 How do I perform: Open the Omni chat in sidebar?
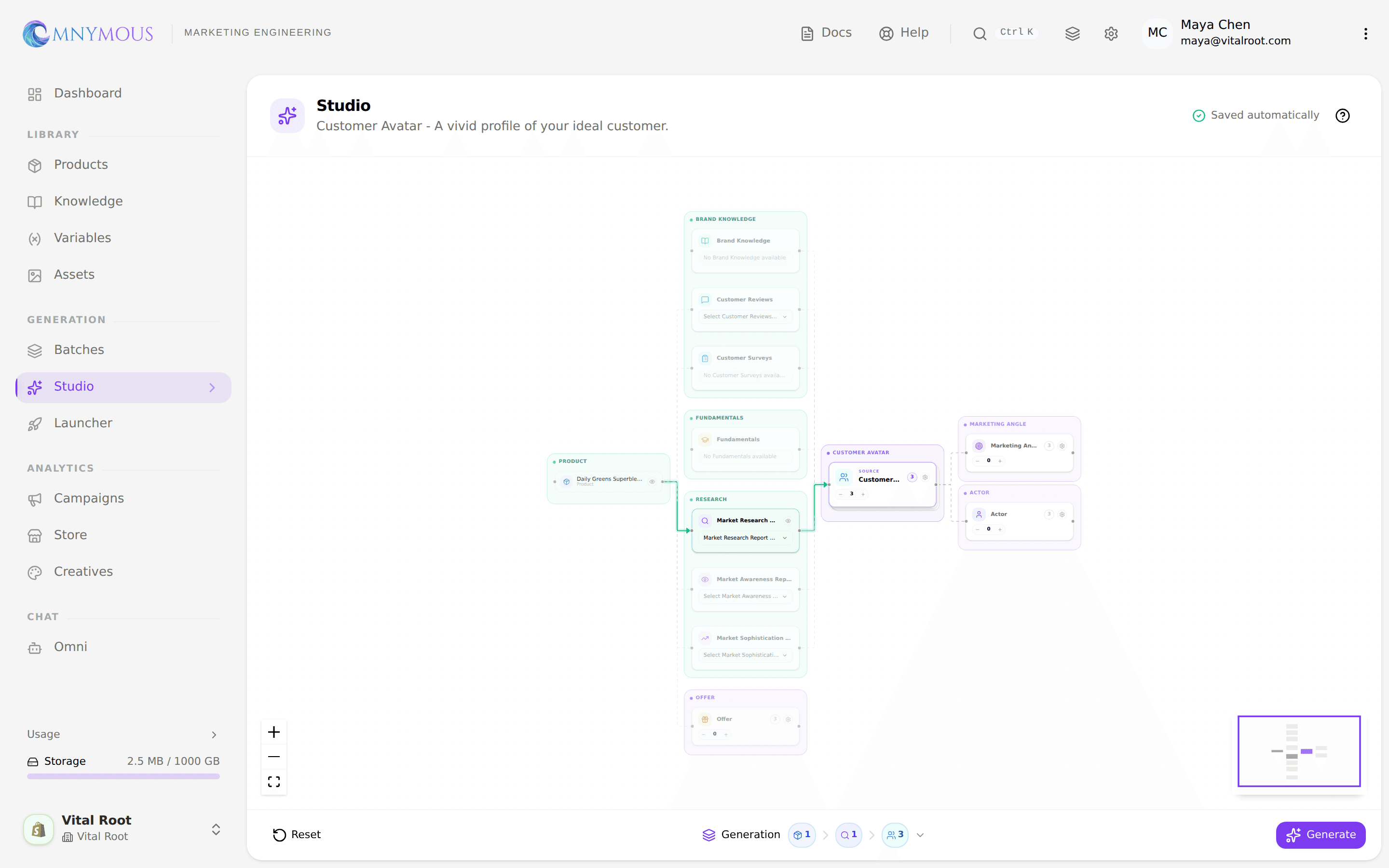coord(123,648)
